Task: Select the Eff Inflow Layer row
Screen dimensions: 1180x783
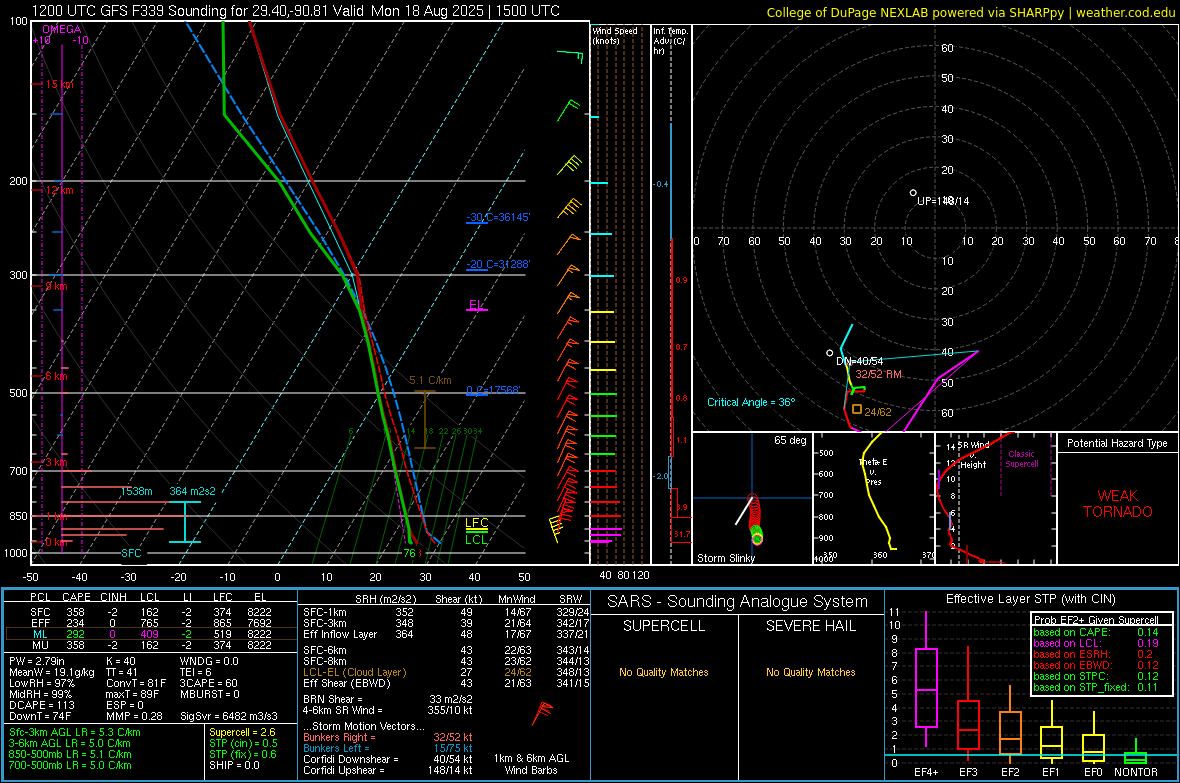Action: (446, 634)
